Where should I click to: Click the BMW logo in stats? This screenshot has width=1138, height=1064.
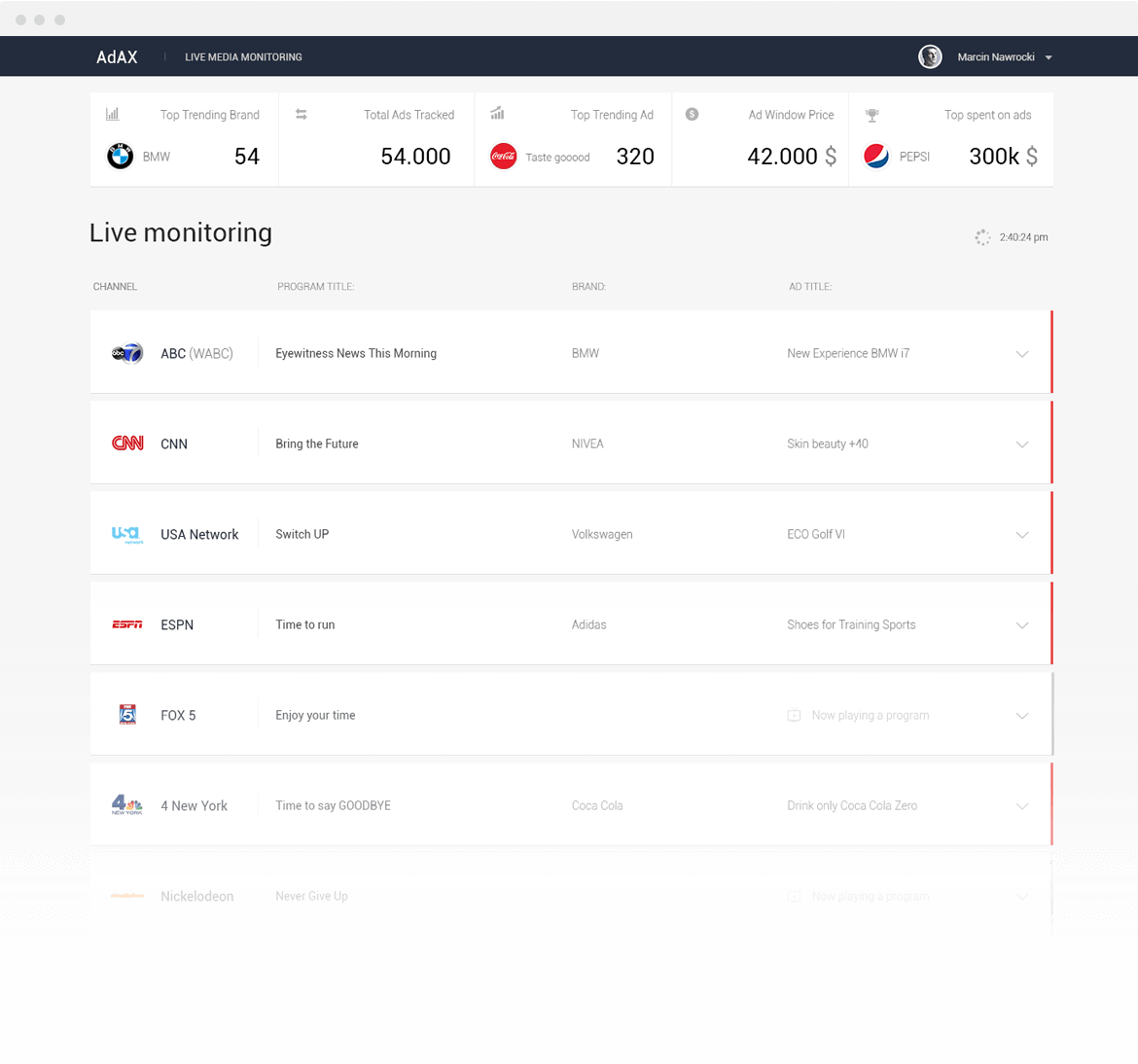[x=121, y=156]
